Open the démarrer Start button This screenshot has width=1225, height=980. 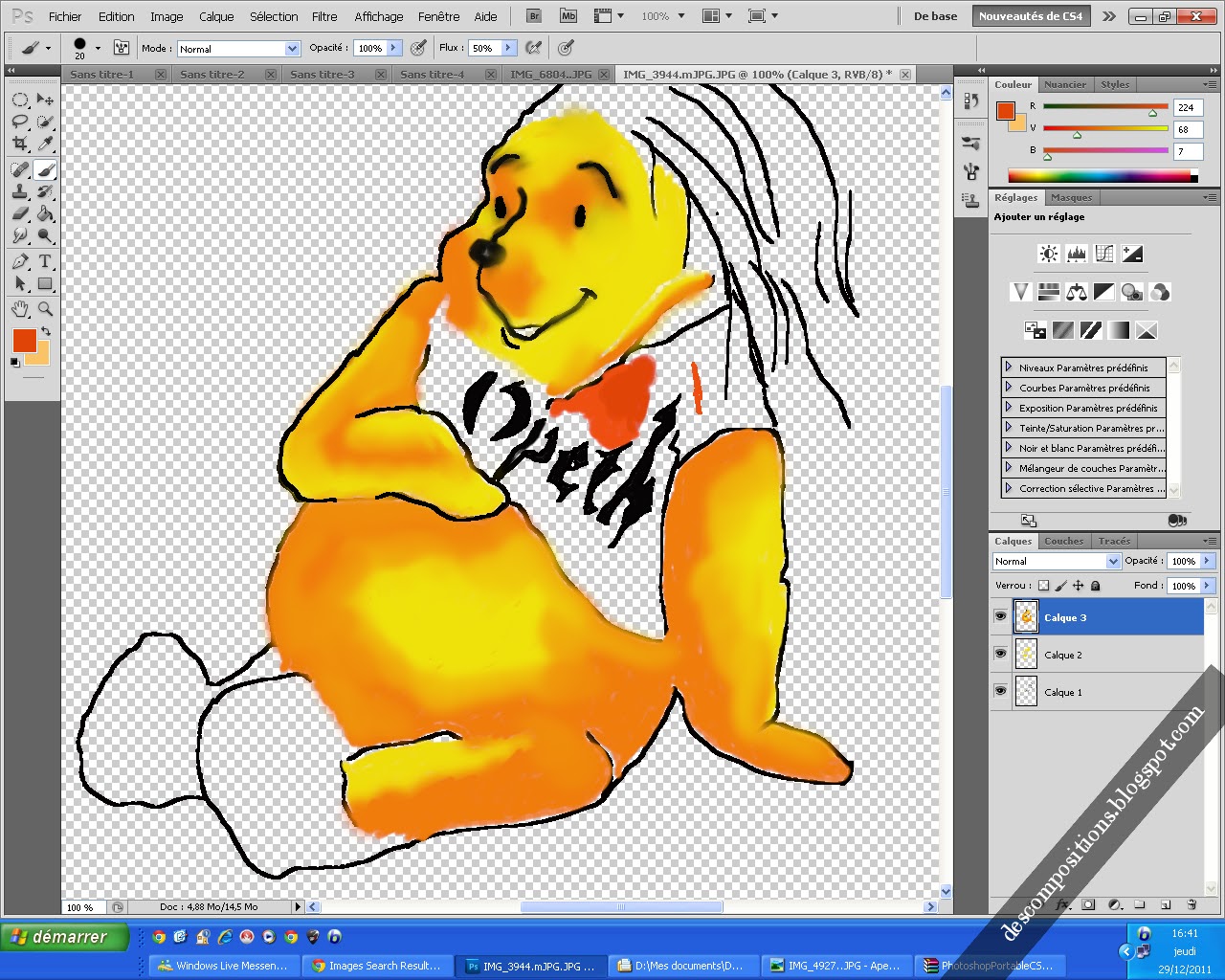click(64, 937)
